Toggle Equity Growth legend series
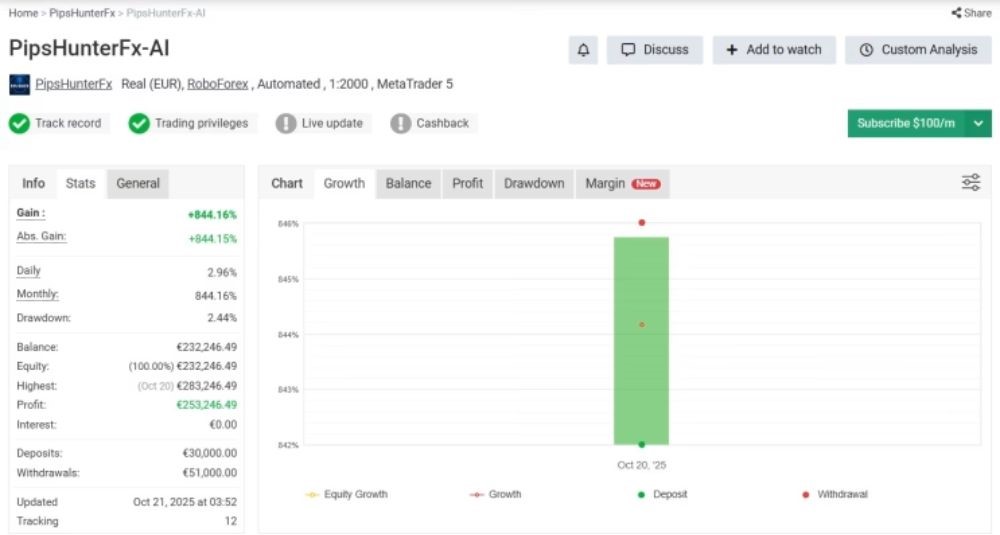The height and width of the screenshot is (535, 1000). click(347, 494)
